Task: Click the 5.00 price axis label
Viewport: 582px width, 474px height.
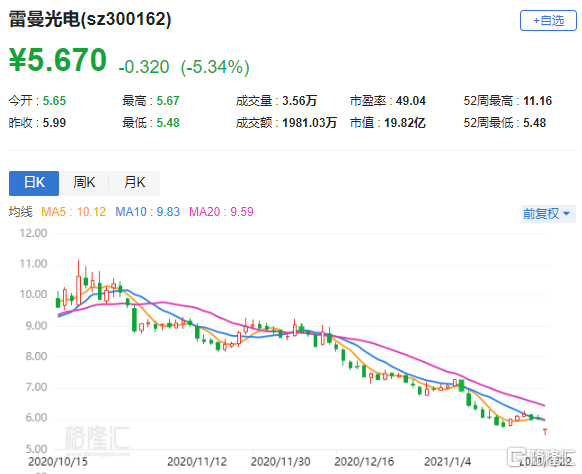Action: coord(36,449)
